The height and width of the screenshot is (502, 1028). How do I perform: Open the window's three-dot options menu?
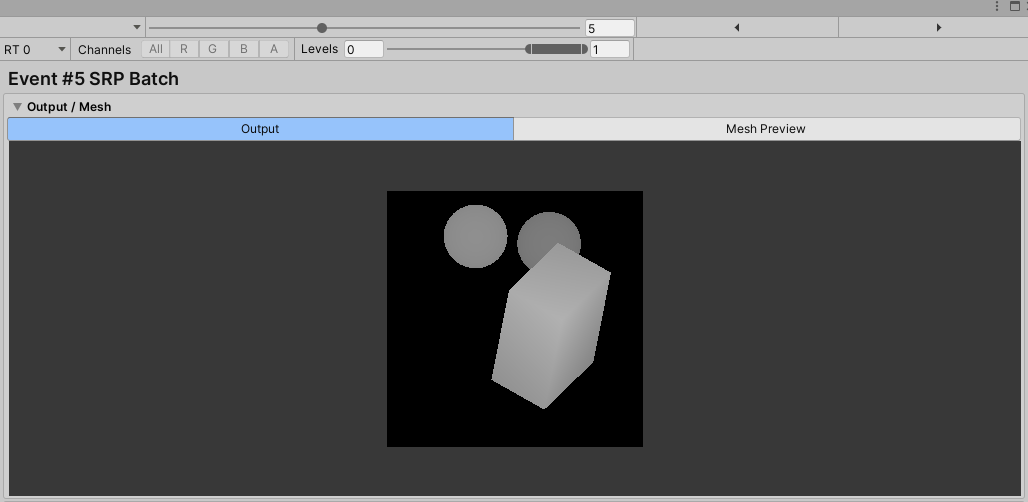(997, 7)
